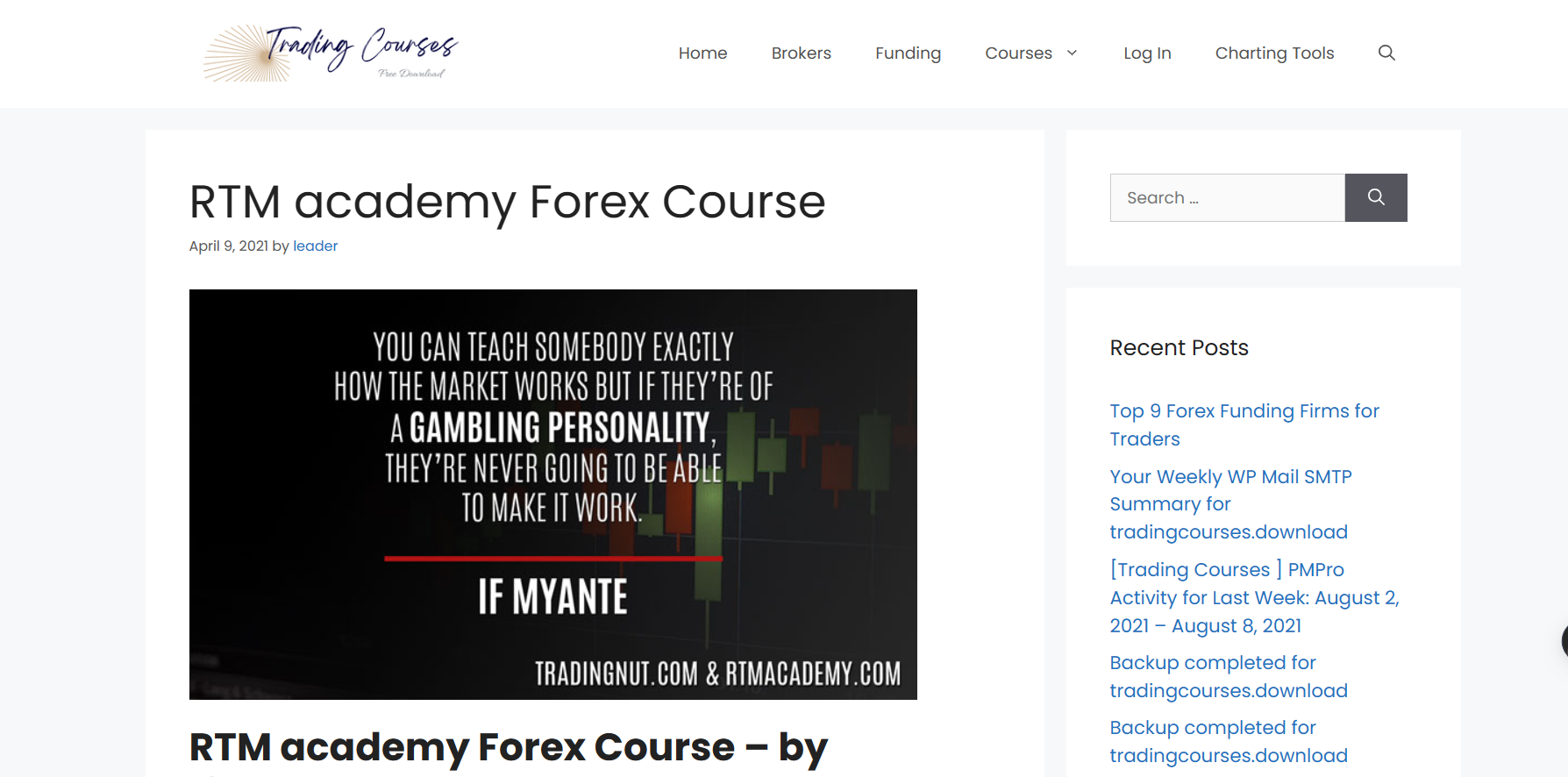Viewport: 1568px width, 777px height.
Task: Open 'PMPro Activity for Last Week' post
Action: click(x=1254, y=597)
